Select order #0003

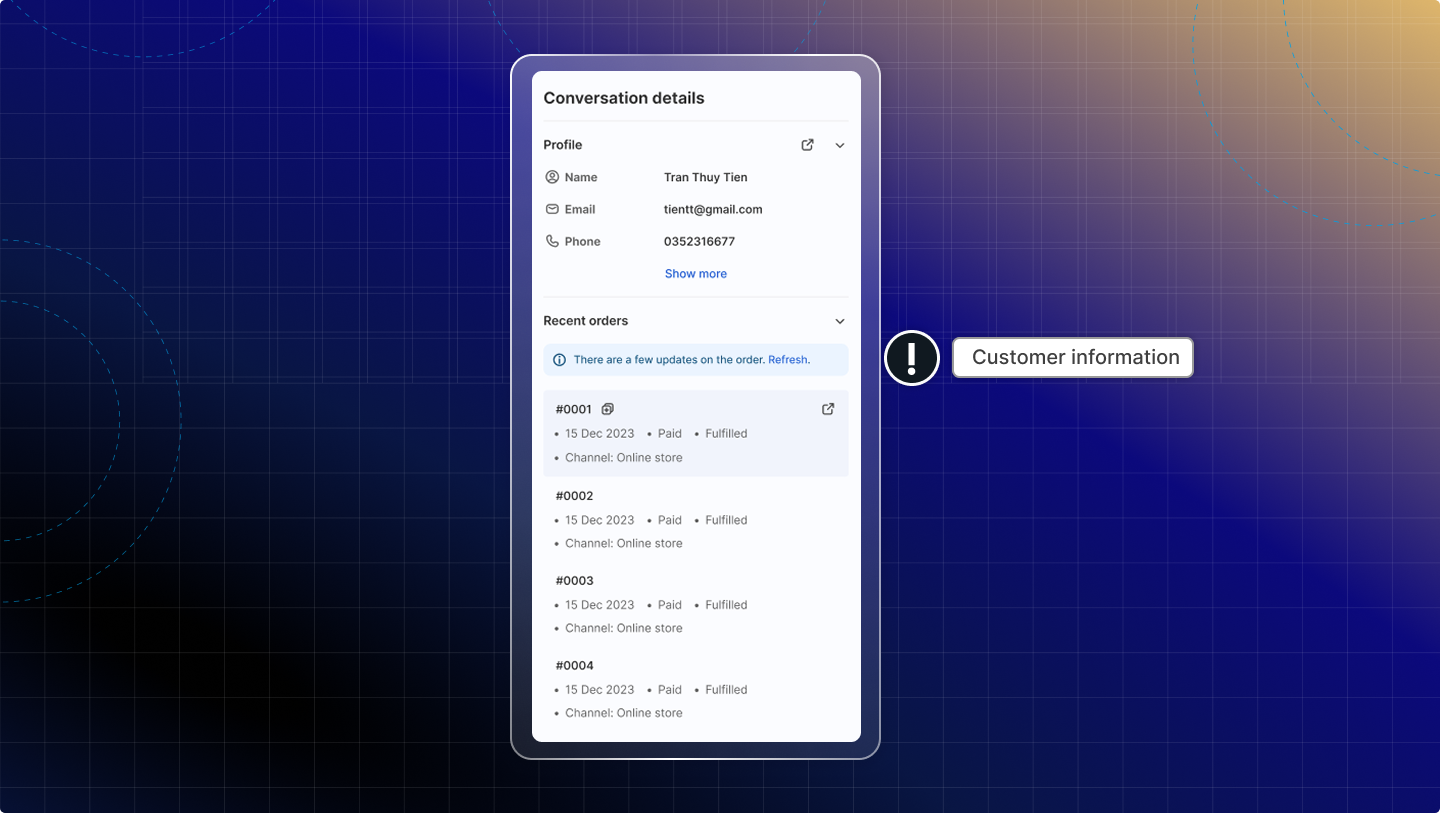pos(575,581)
